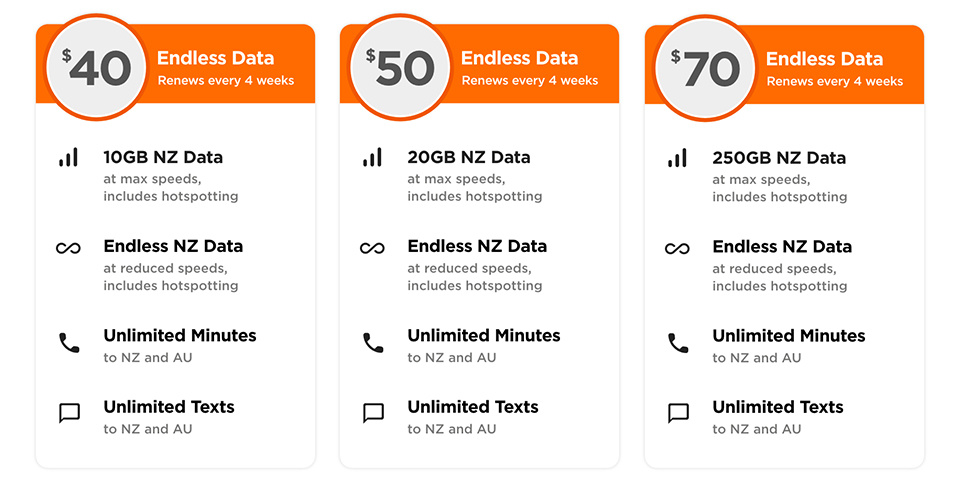Click the infinity icon on $50 plan
This screenshot has width=960, height=480.
[x=372, y=248]
